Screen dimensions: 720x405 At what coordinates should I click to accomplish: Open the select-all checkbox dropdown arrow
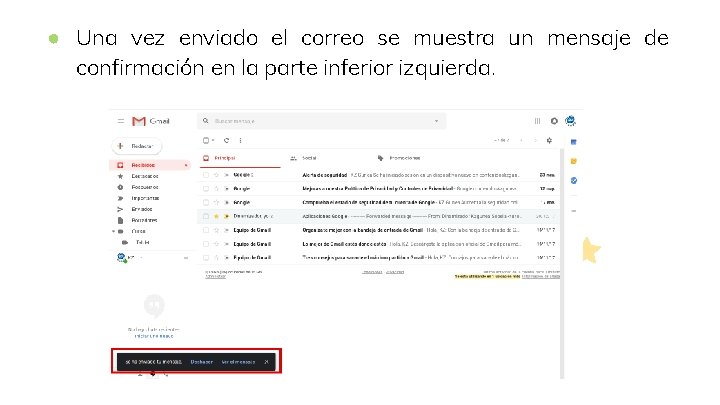(213, 141)
